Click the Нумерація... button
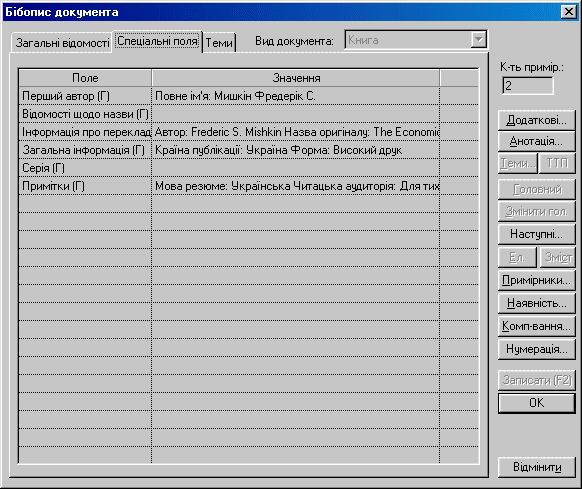Screen dimensions: 582x489 click(x=536, y=349)
